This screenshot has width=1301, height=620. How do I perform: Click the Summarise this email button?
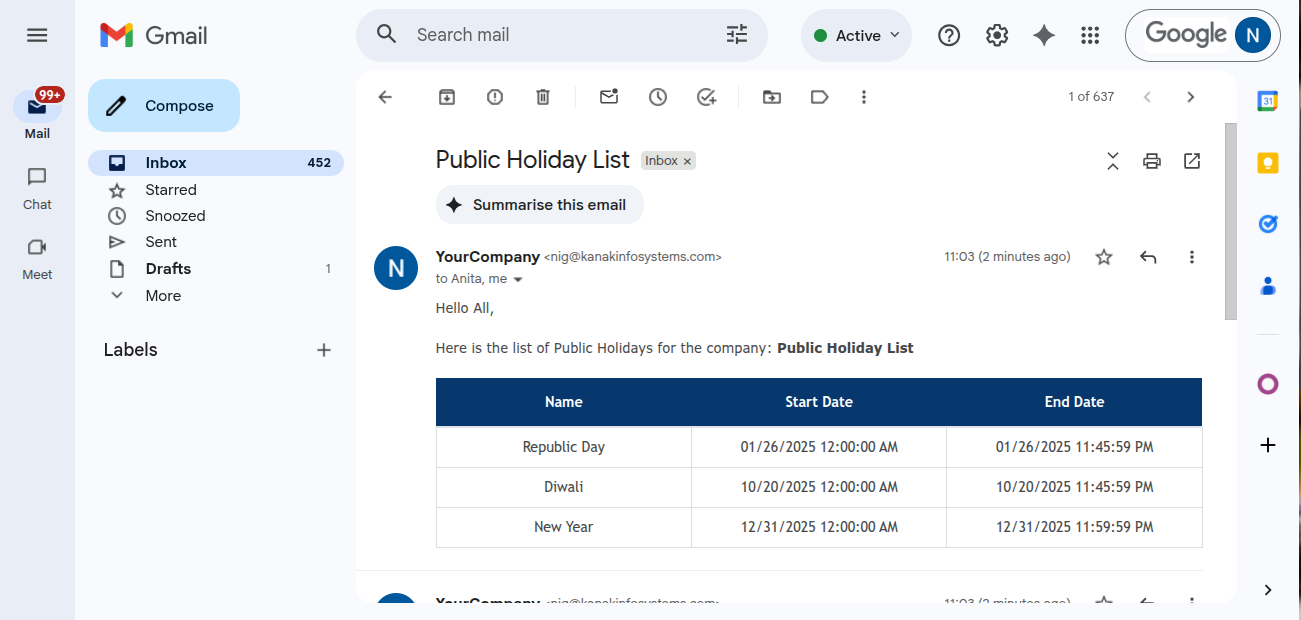(x=539, y=204)
